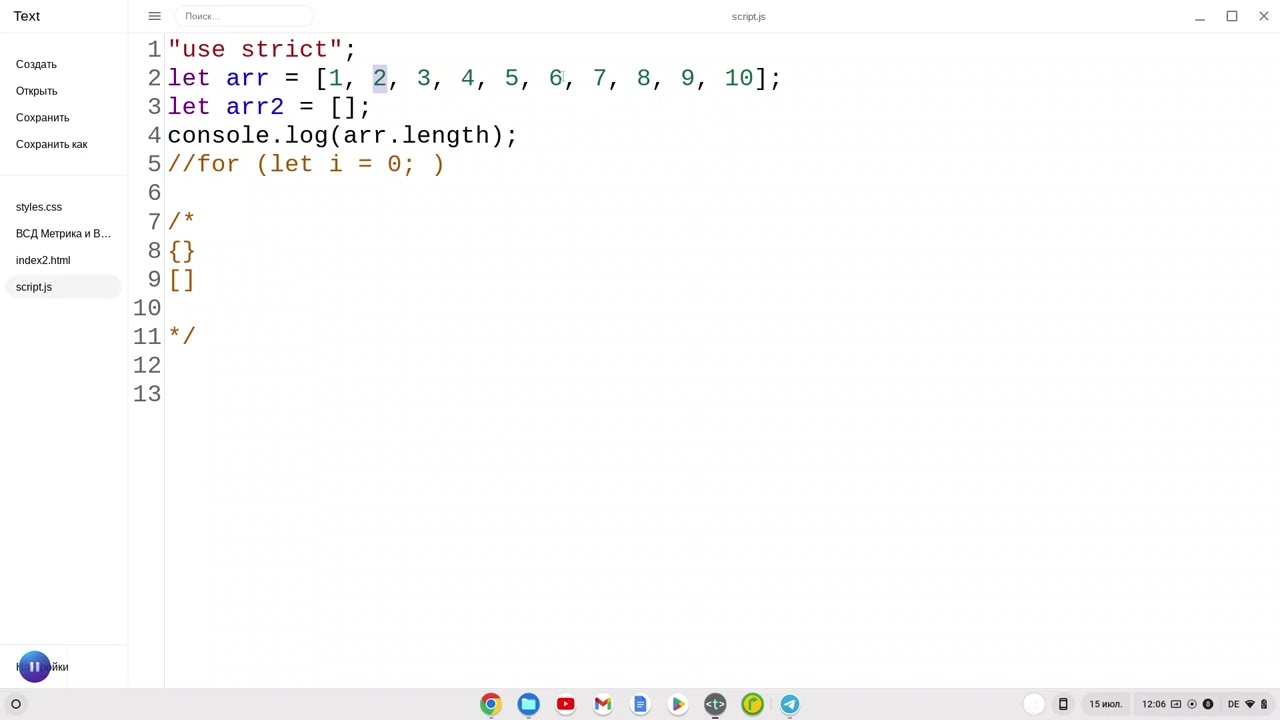Open the hamburger menu in Text app
The height and width of the screenshot is (720, 1280).
click(x=154, y=16)
